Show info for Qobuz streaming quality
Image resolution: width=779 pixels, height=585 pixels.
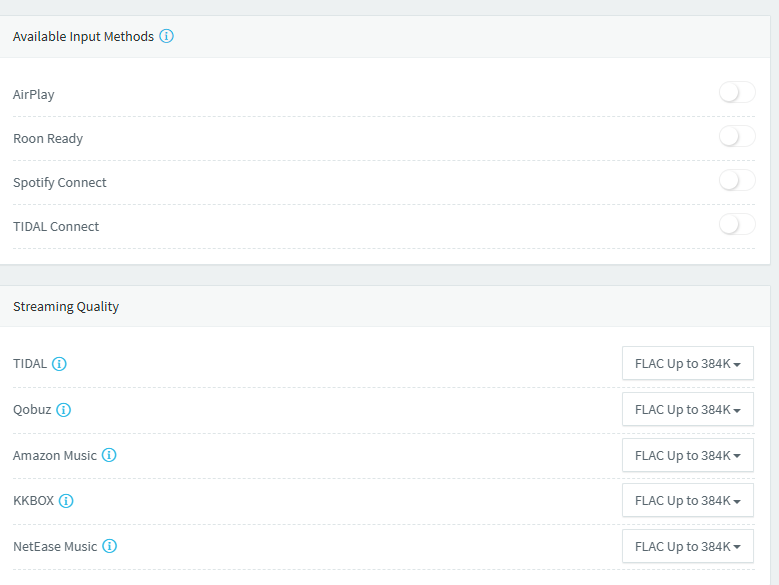[x=64, y=410]
